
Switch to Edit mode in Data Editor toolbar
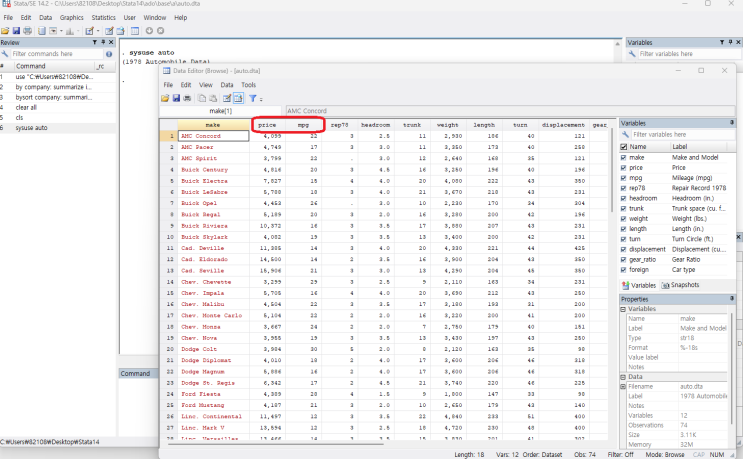pyautogui.click(x=225, y=98)
